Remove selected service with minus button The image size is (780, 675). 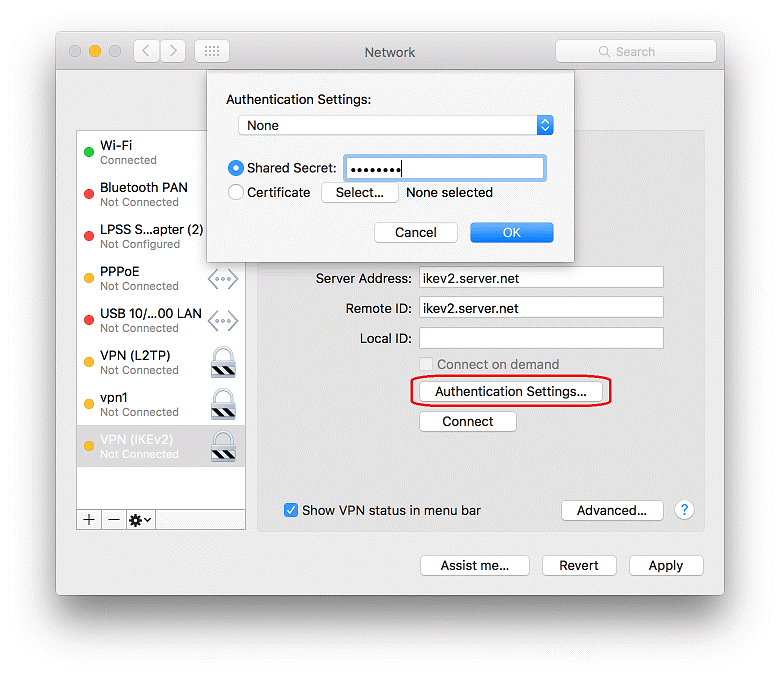[114, 520]
